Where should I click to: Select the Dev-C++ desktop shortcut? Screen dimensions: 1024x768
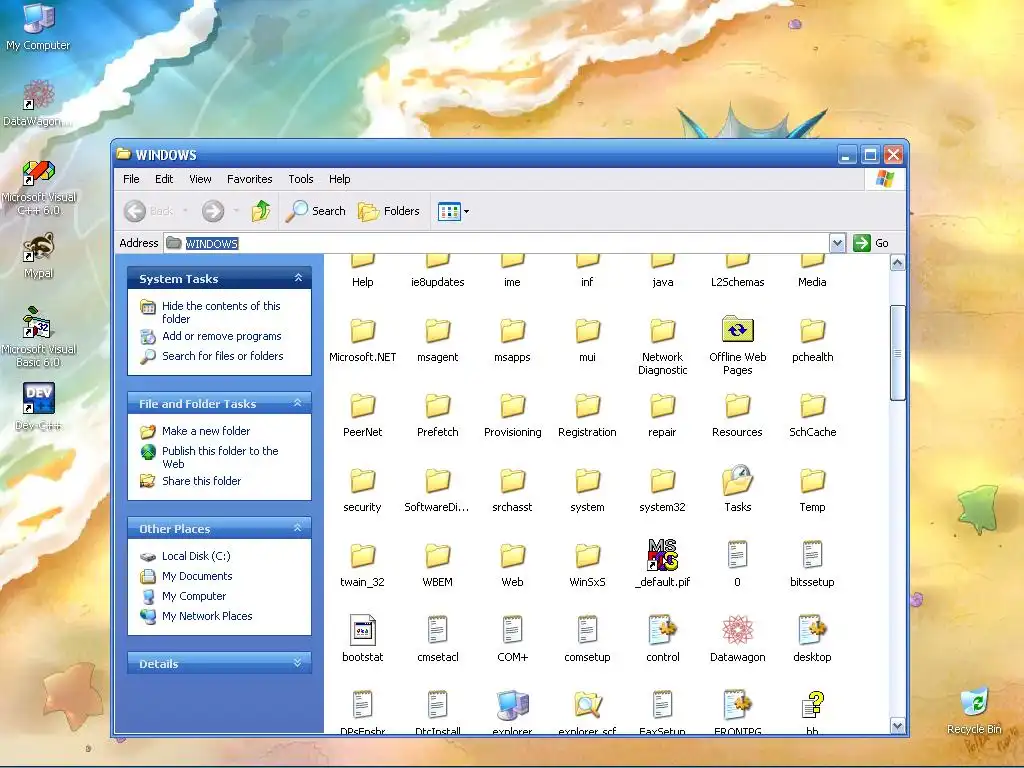pos(39,408)
